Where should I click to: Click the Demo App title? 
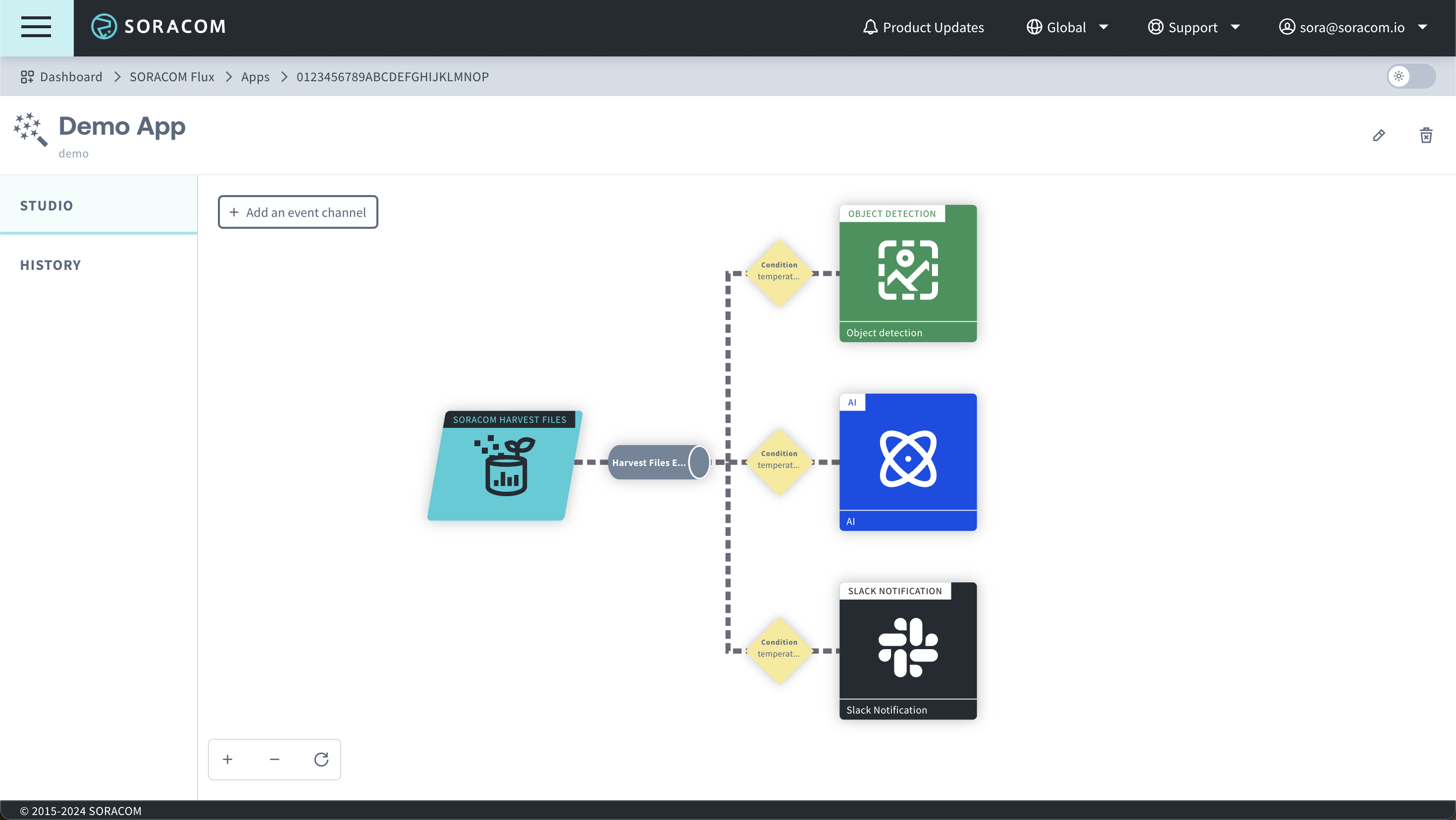tap(122, 126)
